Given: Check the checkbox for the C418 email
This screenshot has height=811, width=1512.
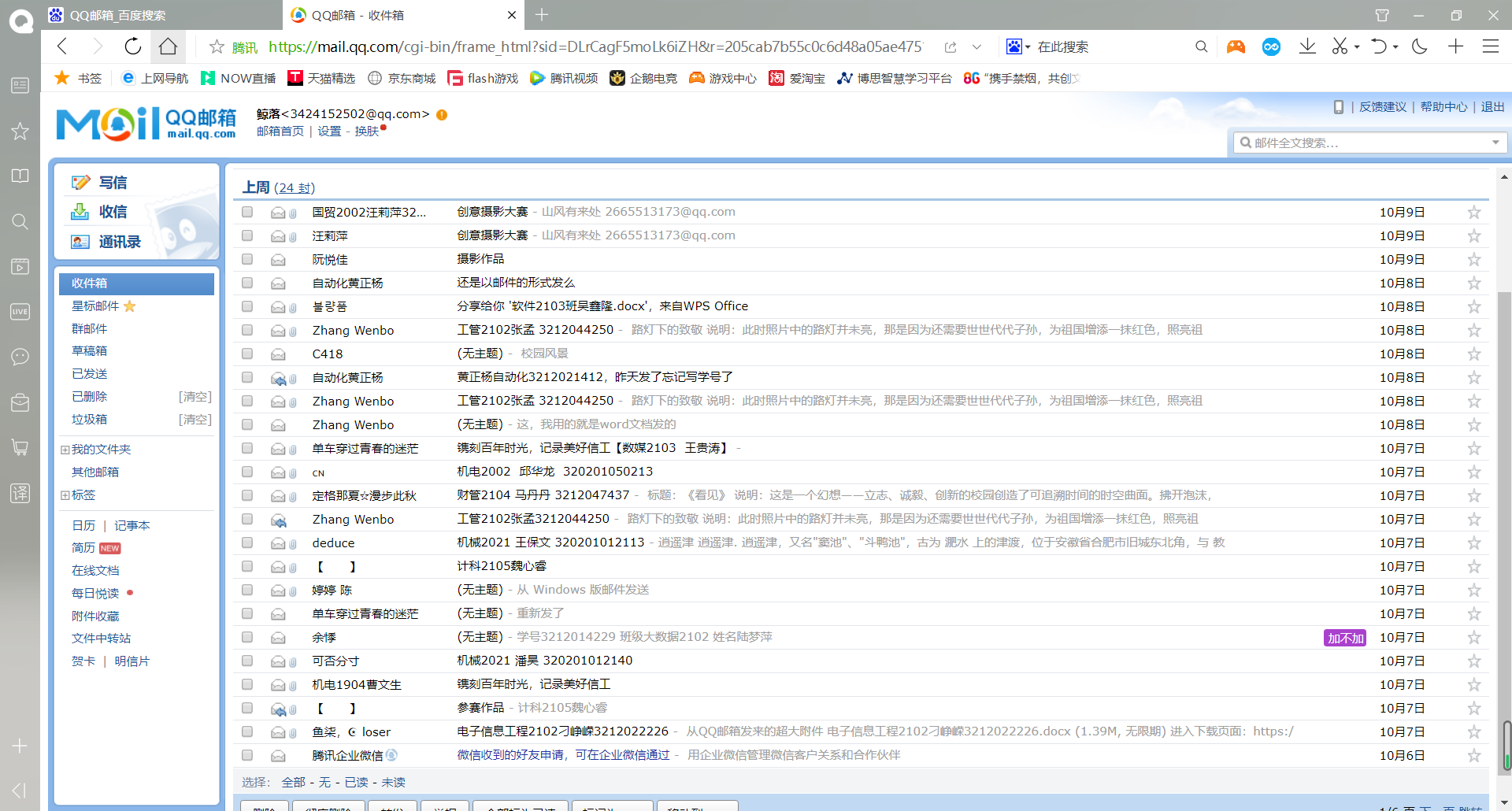Looking at the screenshot, I should pyautogui.click(x=247, y=354).
